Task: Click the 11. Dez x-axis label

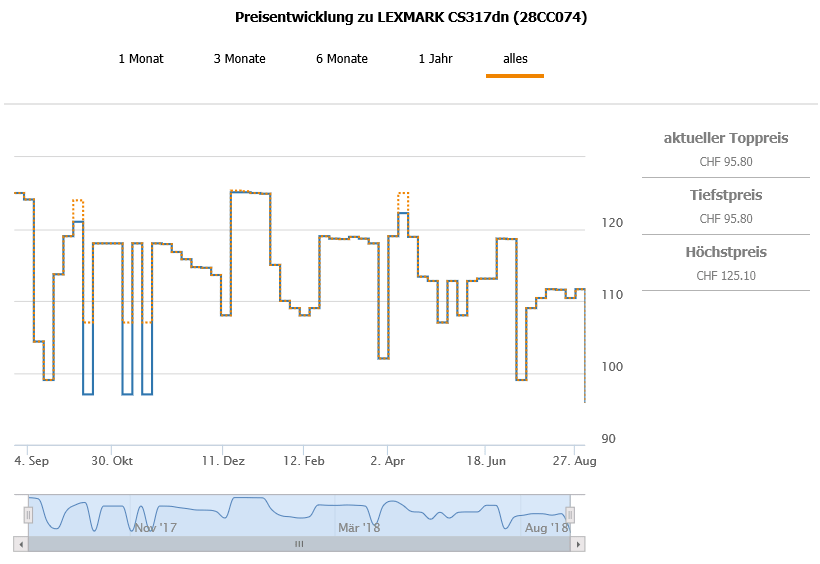Action: 222,461
